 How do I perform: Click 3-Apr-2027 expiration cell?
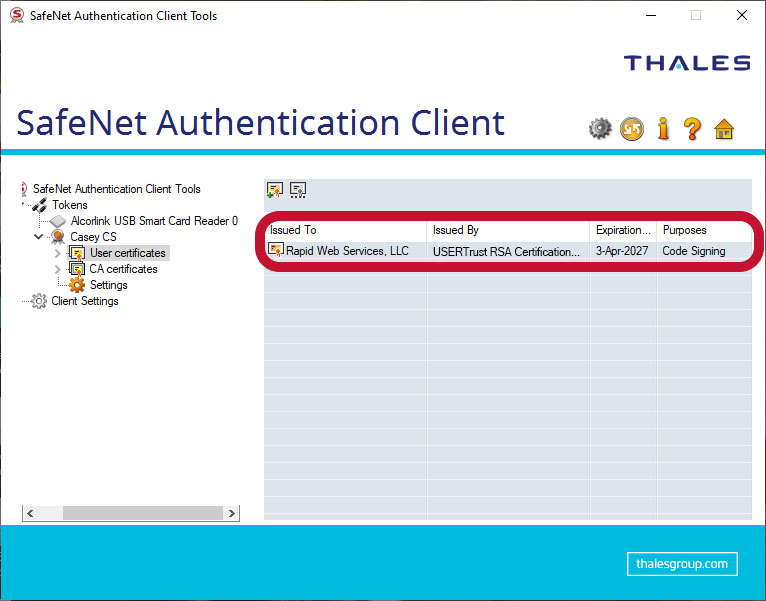[622, 251]
